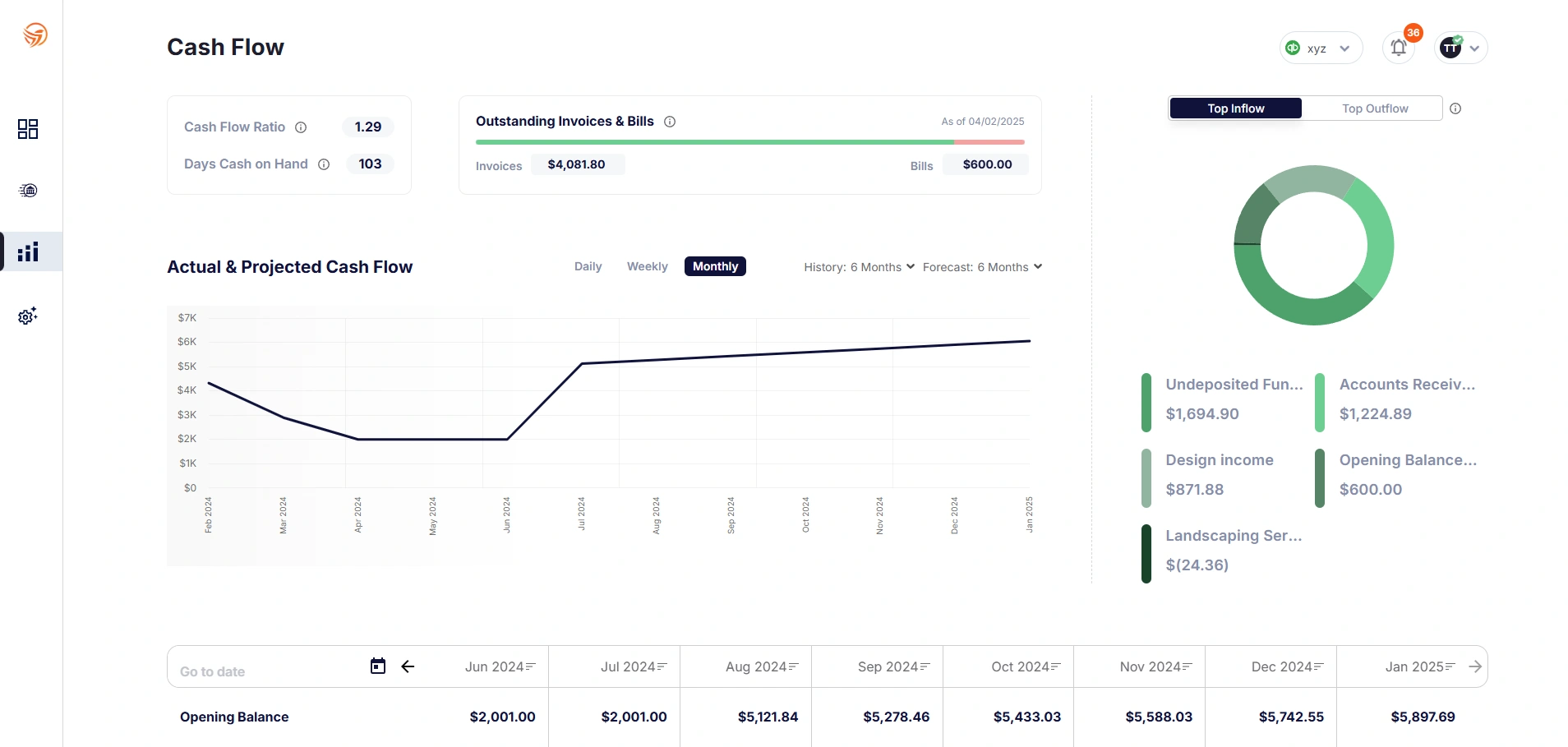Open the notifications bell

pyautogui.click(x=1399, y=48)
